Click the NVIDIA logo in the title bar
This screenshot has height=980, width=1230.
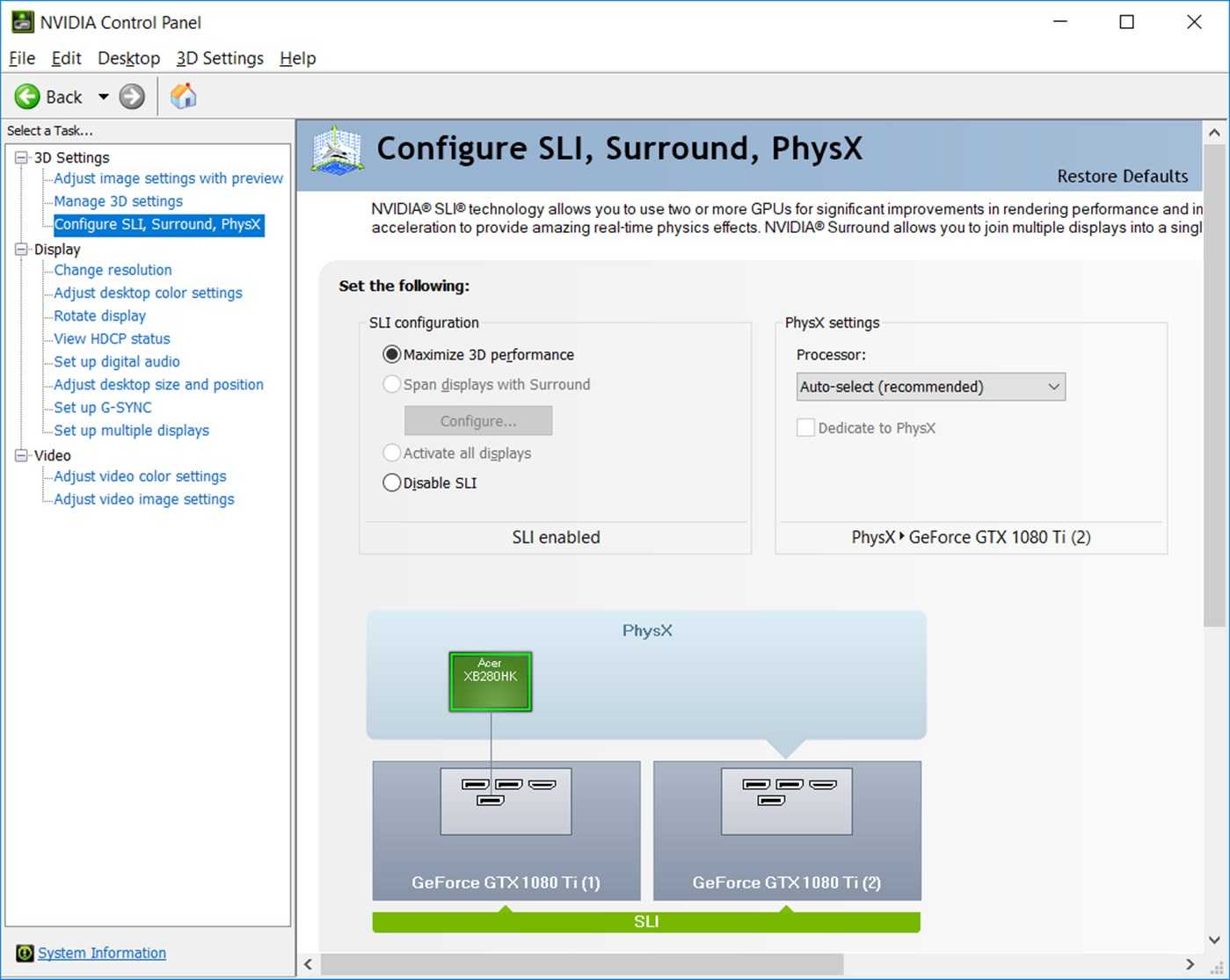(20, 21)
